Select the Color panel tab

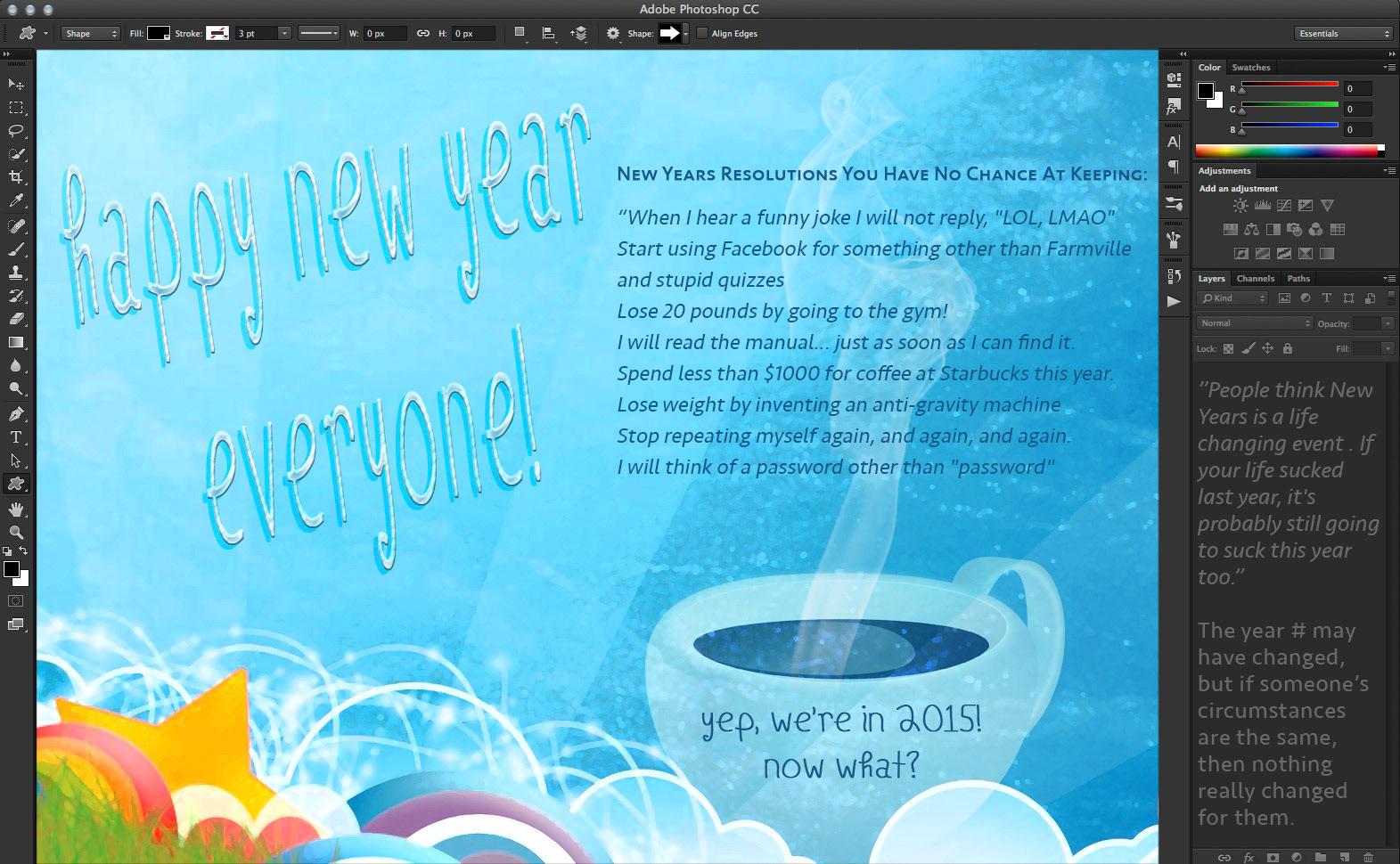tap(1209, 68)
